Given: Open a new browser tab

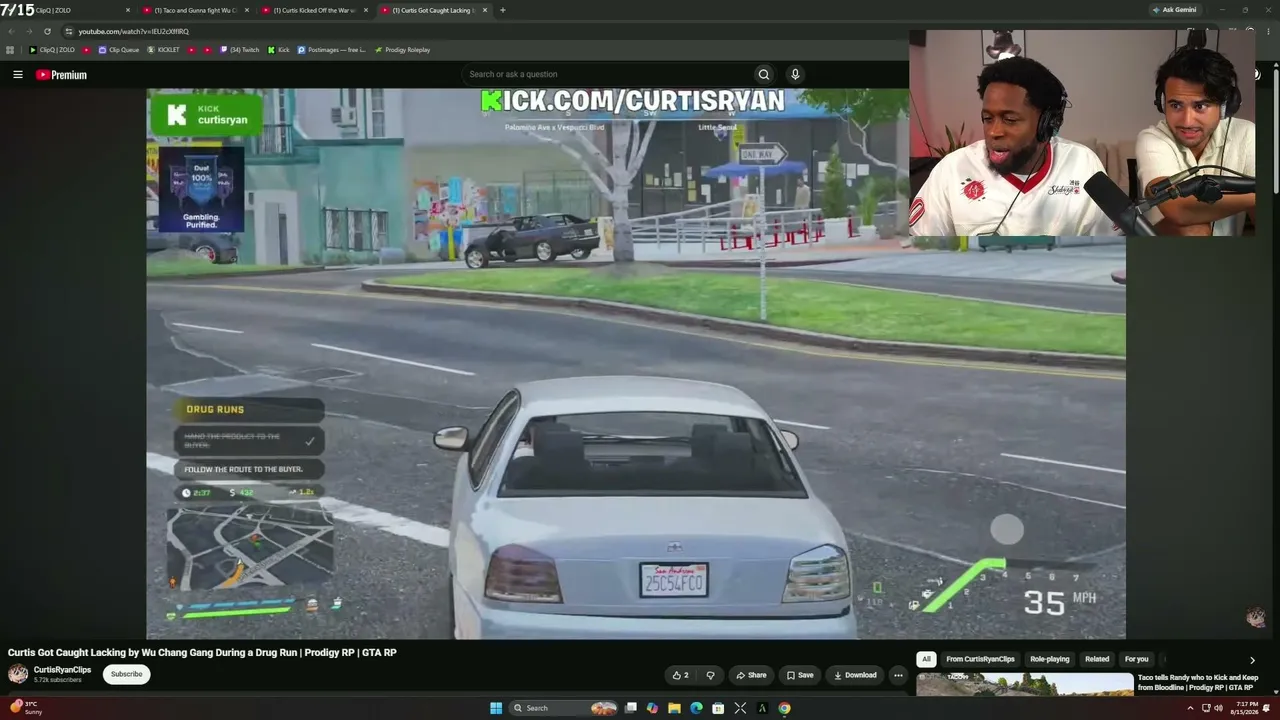Looking at the screenshot, I should coord(502,10).
